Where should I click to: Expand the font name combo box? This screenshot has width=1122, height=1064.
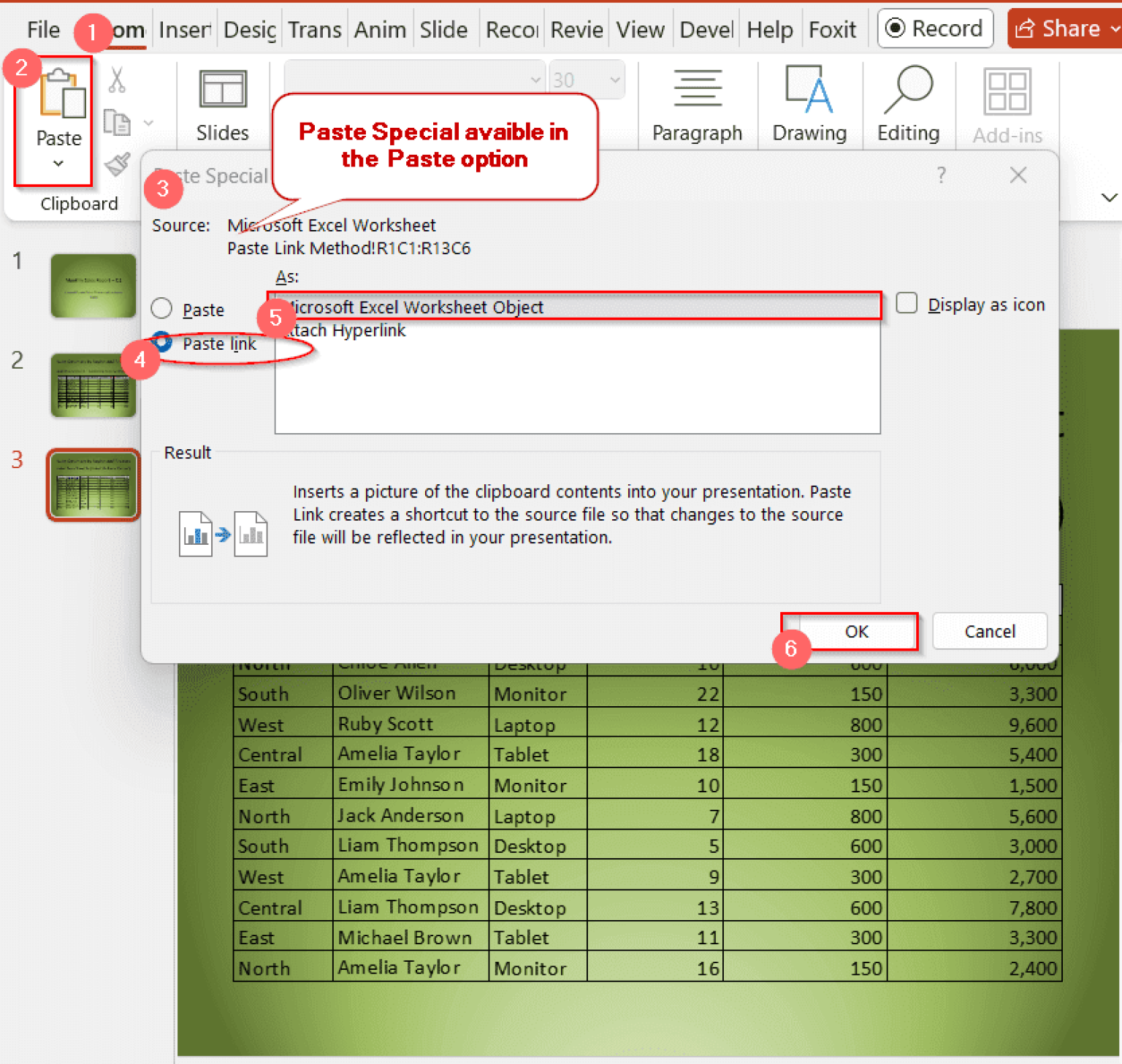click(x=535, y=80)
